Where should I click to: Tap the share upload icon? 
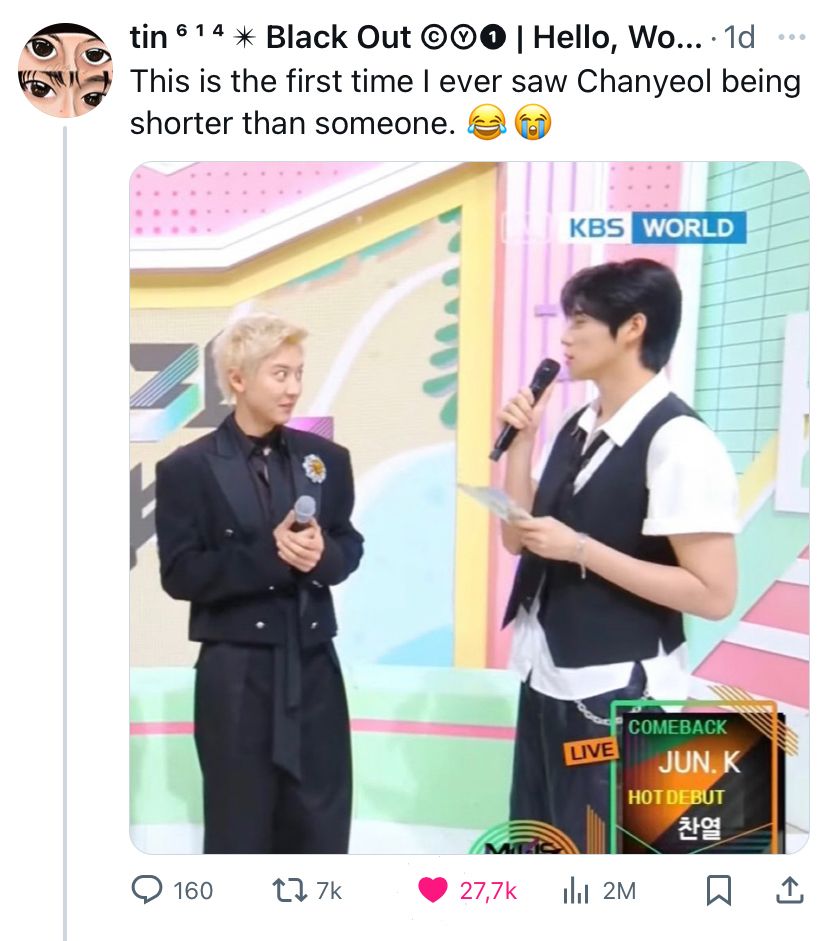click(790, 890)
